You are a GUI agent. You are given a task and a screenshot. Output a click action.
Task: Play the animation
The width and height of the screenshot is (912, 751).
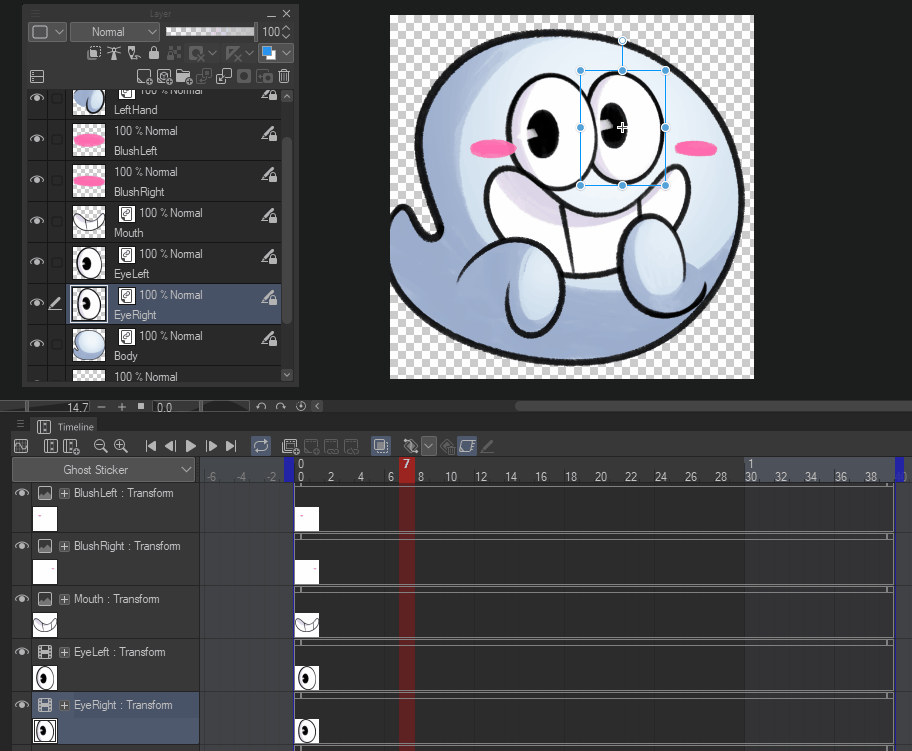pyautogui.click(x=190, y=446)
